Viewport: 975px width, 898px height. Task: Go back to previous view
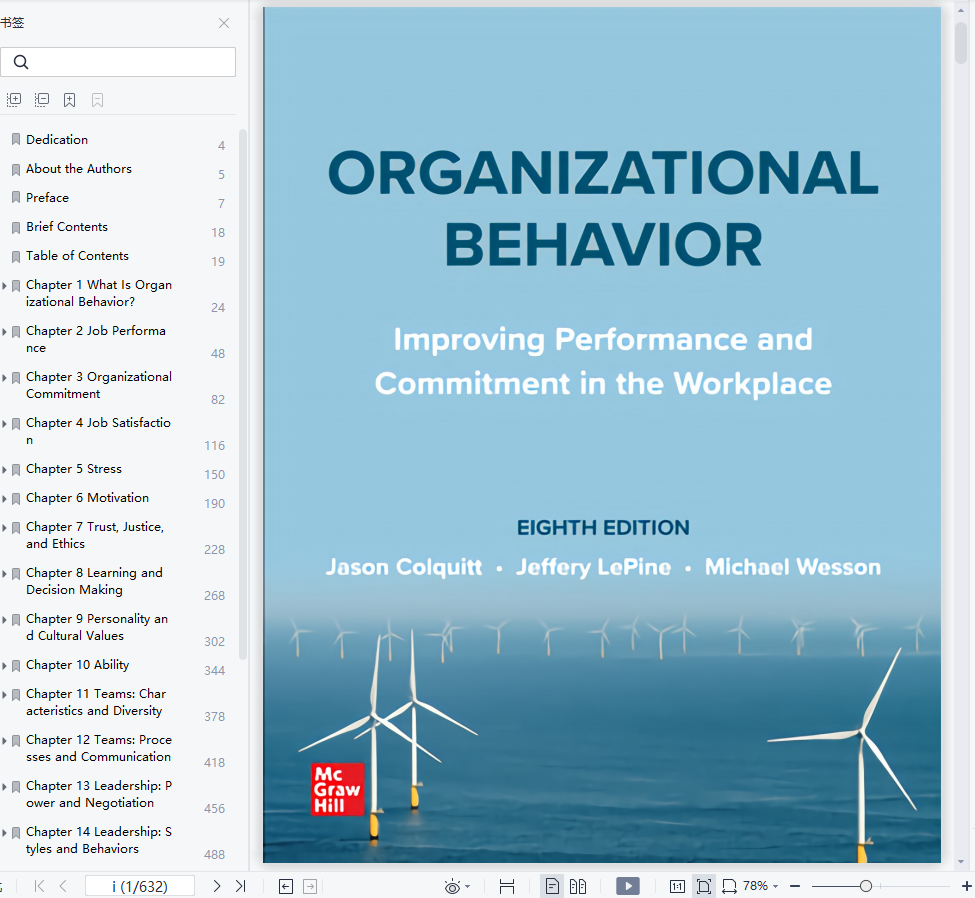click(x=286, y=887)
